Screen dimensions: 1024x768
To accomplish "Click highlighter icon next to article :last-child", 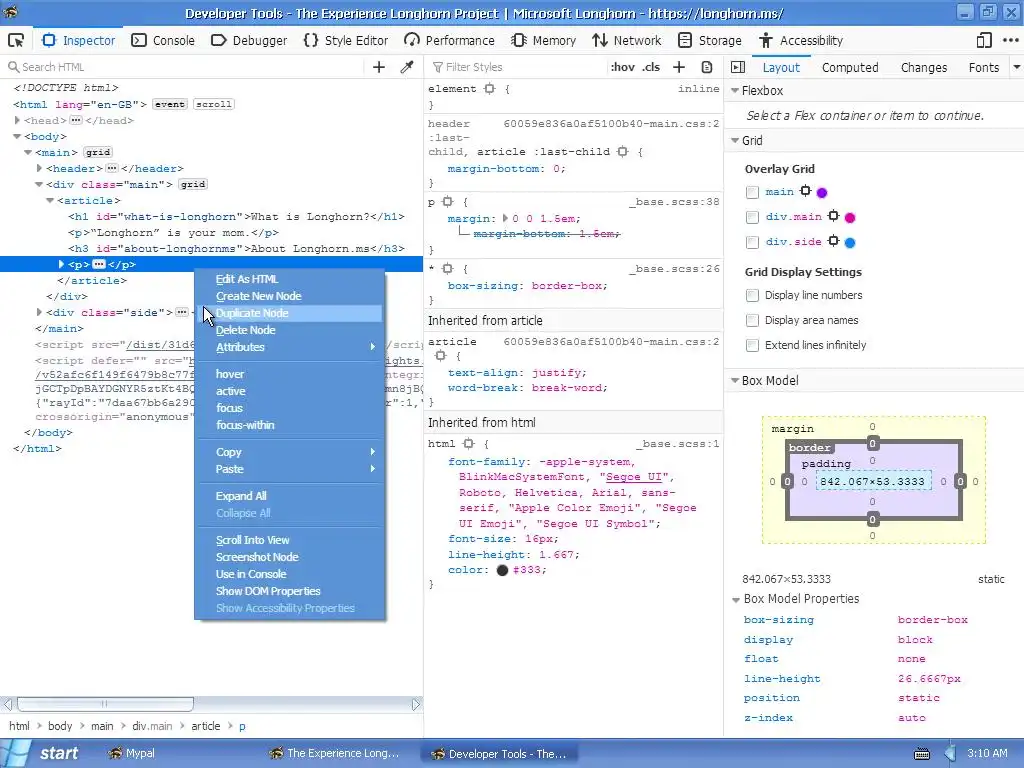I will coord(622,152).
